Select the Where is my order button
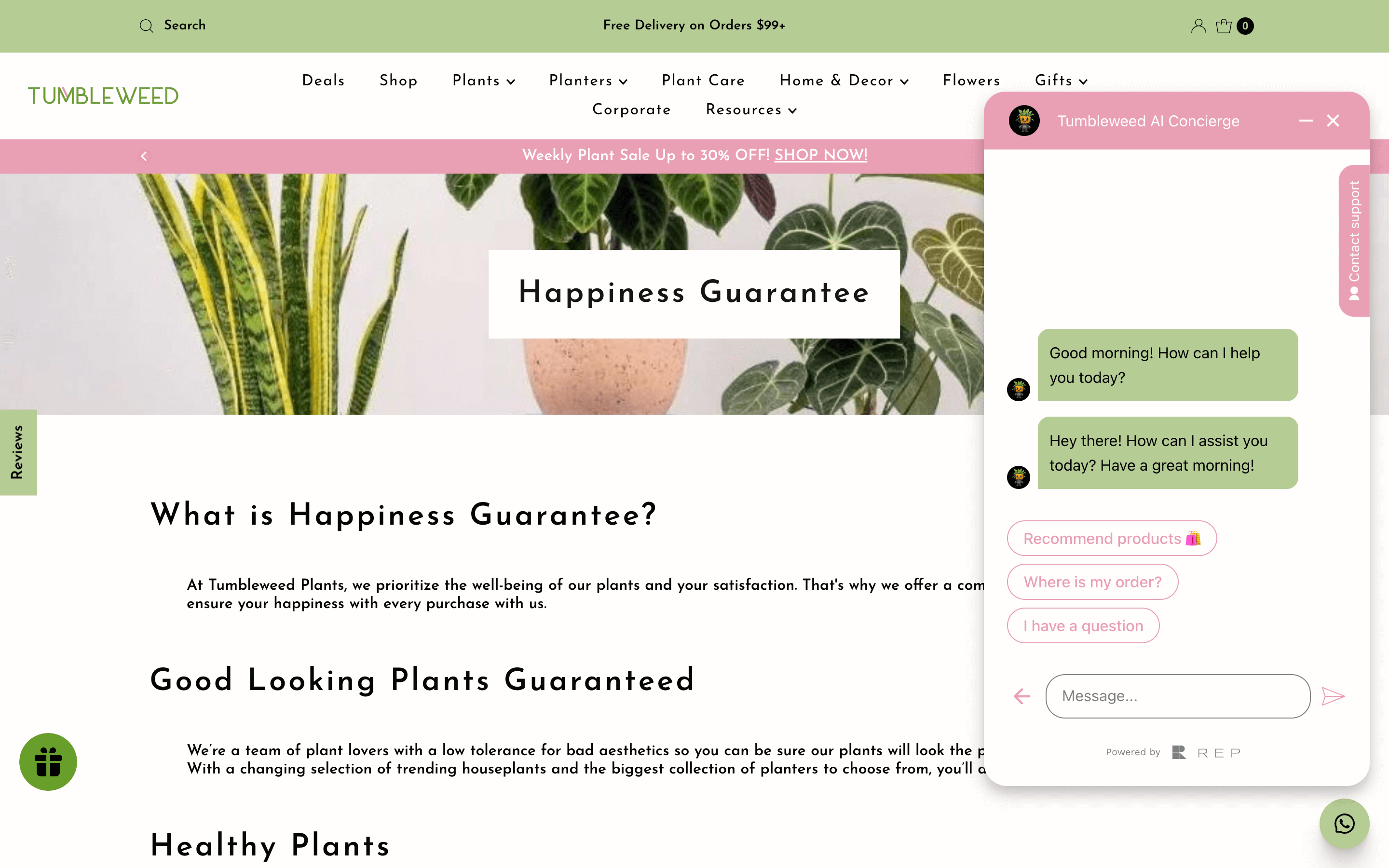The height and width of the screenshot is (868, 1389). pos(1092,581)
